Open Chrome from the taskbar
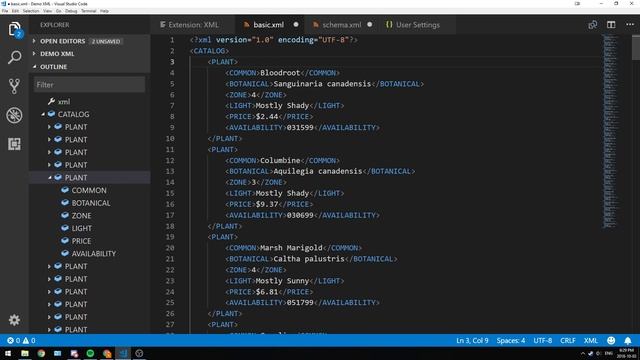Screen dimensions: 640x360 pyautogui.click(x=41, y=353)
